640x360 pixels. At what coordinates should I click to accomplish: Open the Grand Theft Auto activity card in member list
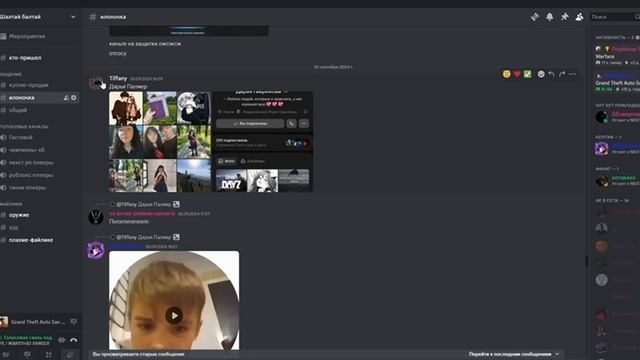point(617,82)
